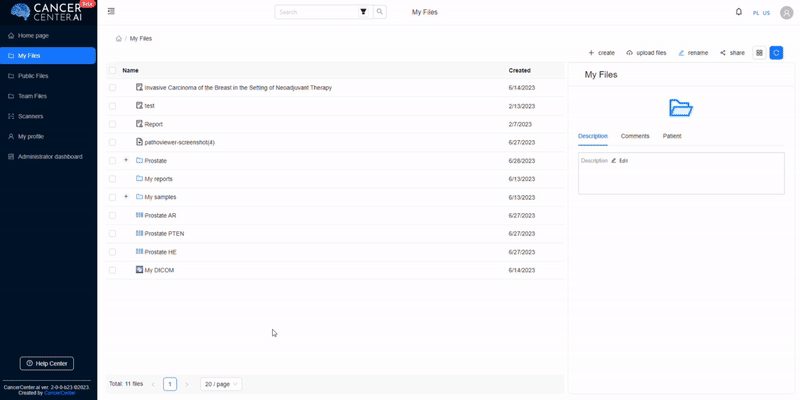This screenshot has width=800, height=400.
Task: Open My Files in sidebar
Action: [48, 56]
